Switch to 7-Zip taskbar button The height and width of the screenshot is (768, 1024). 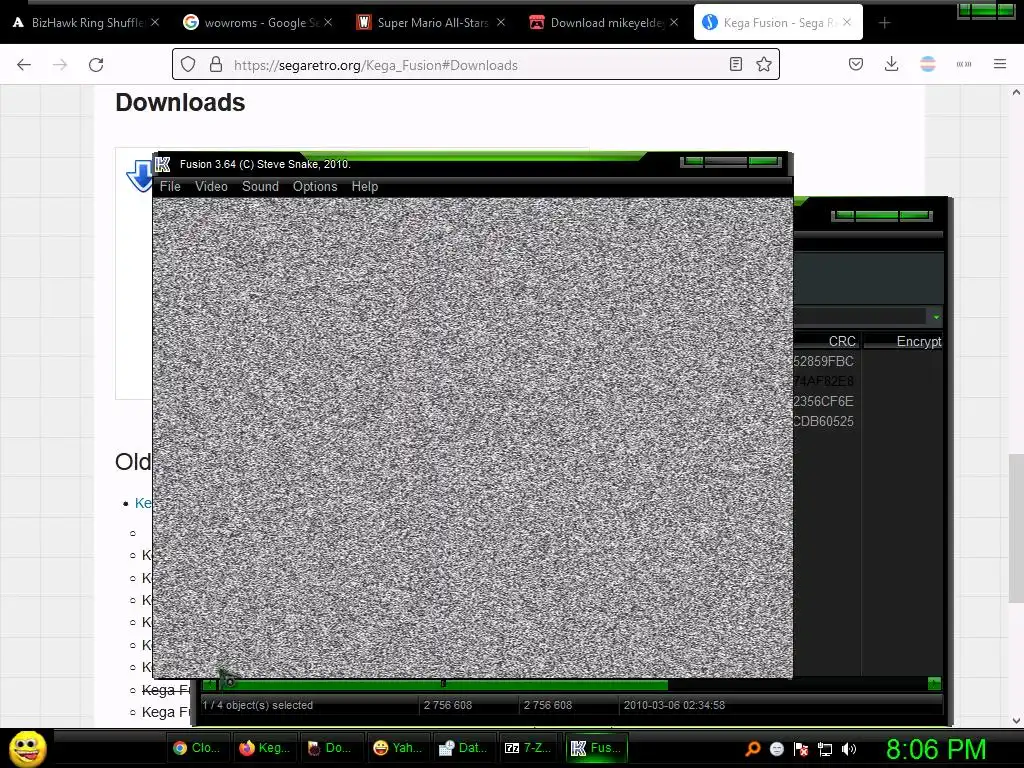point(530,748)
